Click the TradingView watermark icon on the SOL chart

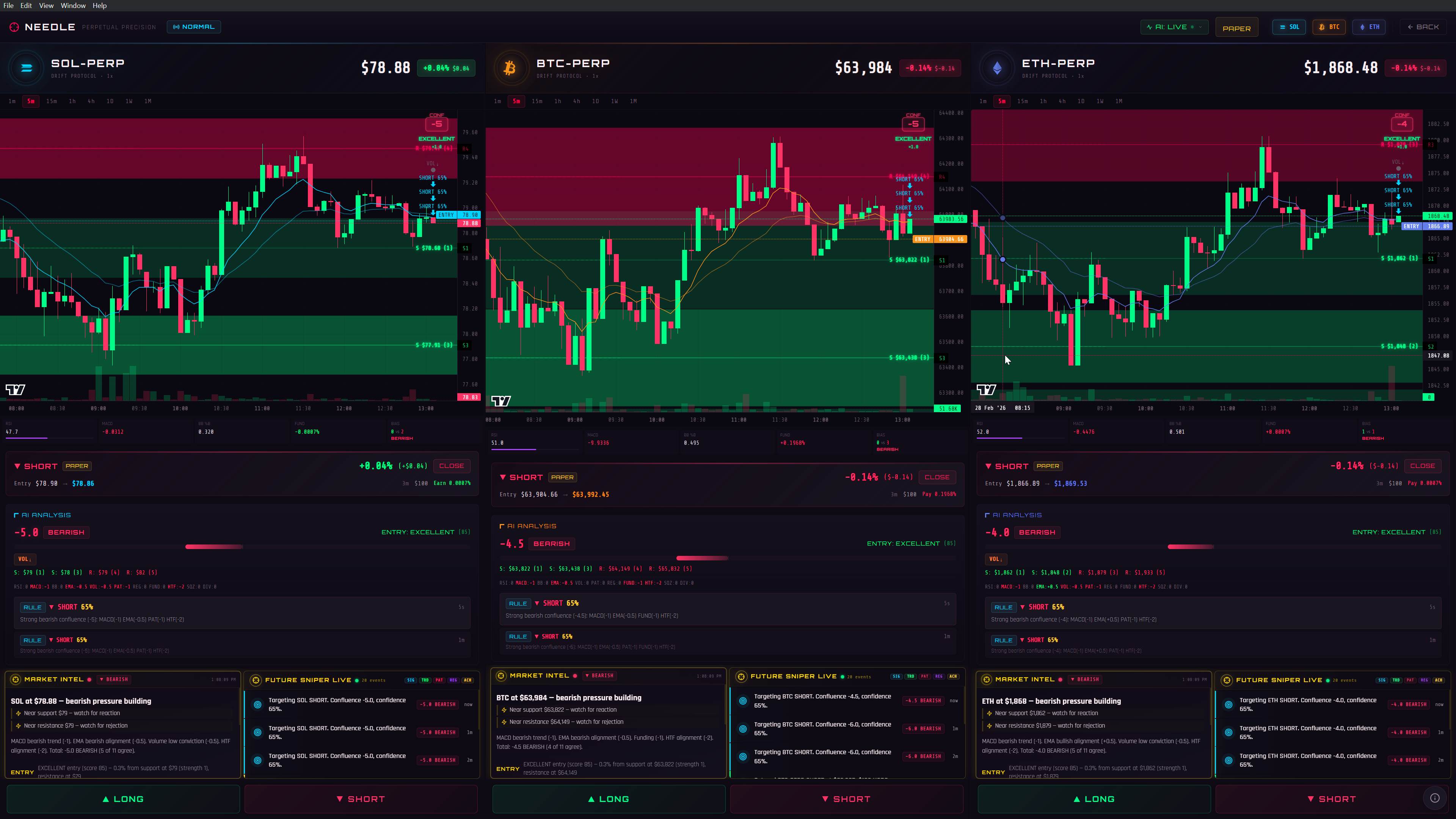pyautogui.click(x=16, y=389)
